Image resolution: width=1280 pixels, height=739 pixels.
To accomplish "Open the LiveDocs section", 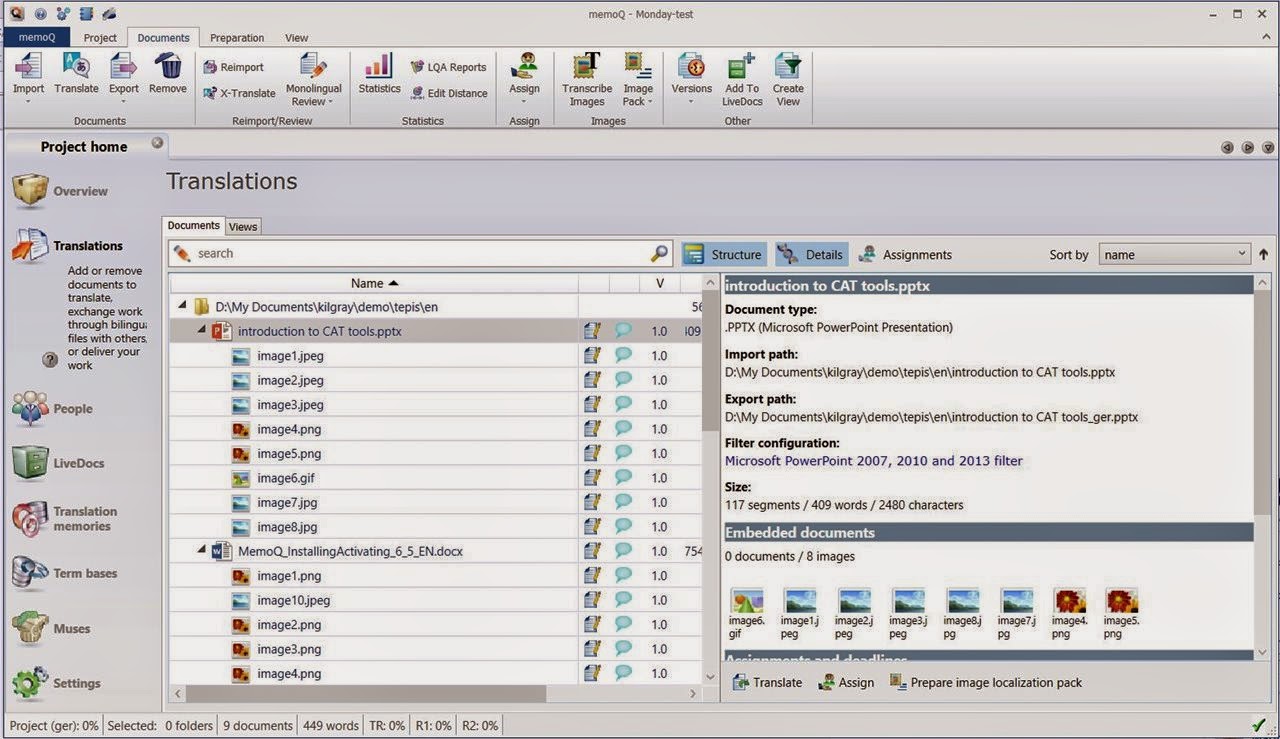I will point(58,463).
